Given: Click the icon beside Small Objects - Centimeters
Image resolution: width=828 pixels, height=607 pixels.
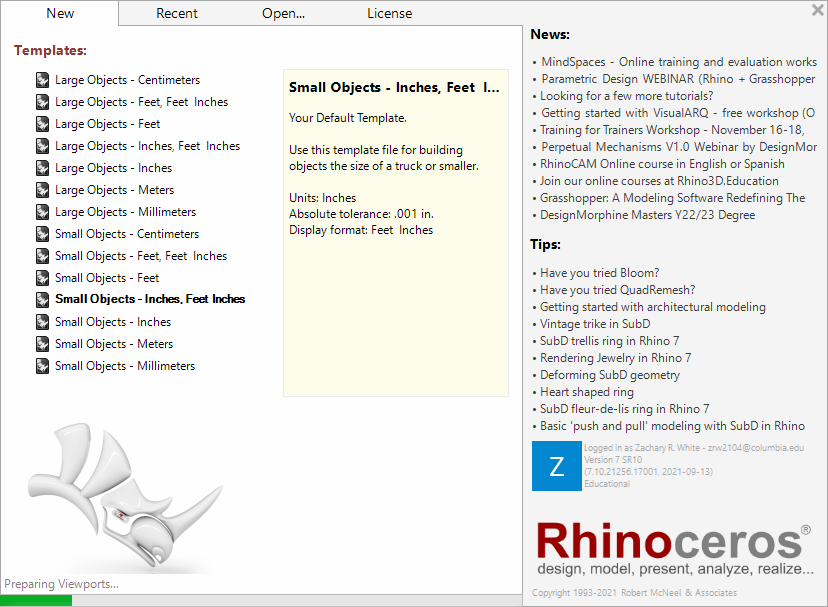Looking at the screenshot, I should (42, 234).
